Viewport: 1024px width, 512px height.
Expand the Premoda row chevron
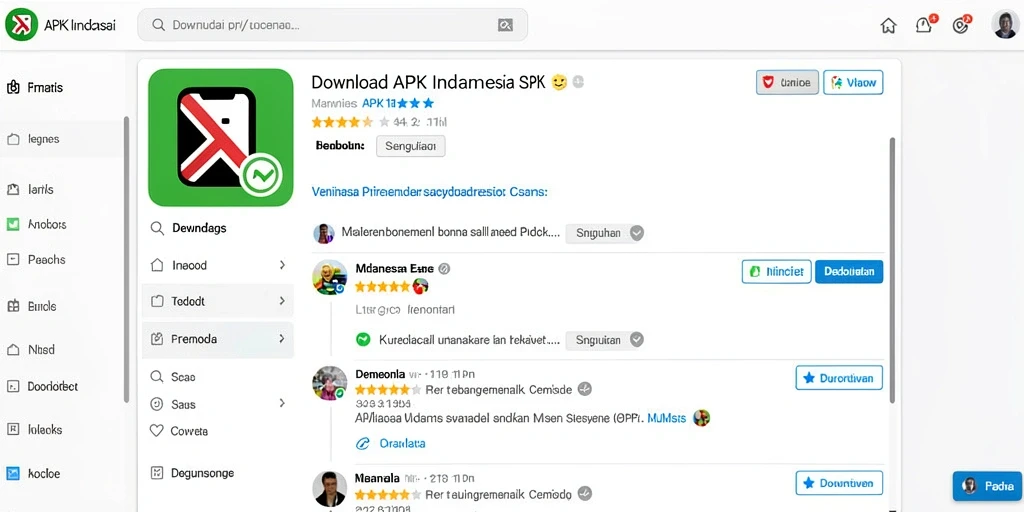click(x=282, y=339)
